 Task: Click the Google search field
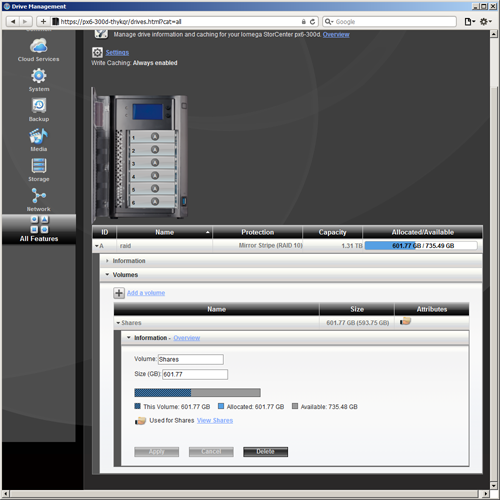tap(389, 22)
